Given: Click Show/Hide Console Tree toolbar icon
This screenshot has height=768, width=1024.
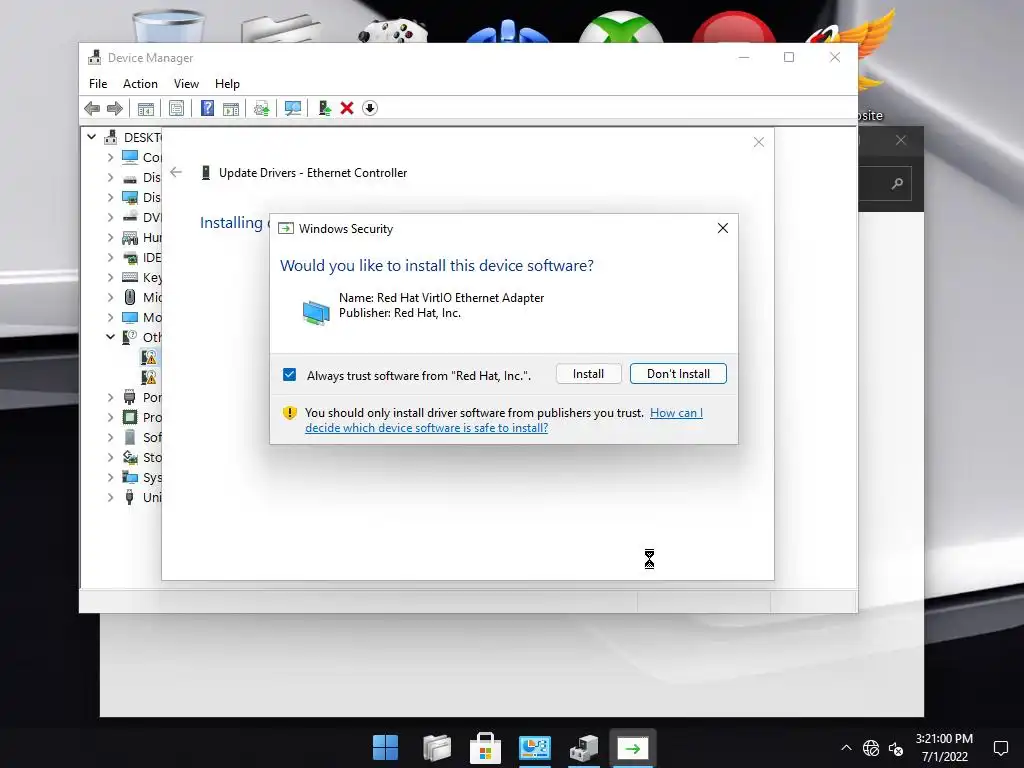Looking at the screenshot, I should (x=146, y=108).
